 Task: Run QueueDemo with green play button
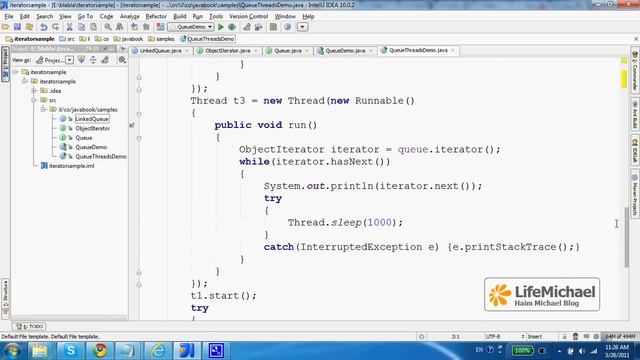[x=221, y=27]
